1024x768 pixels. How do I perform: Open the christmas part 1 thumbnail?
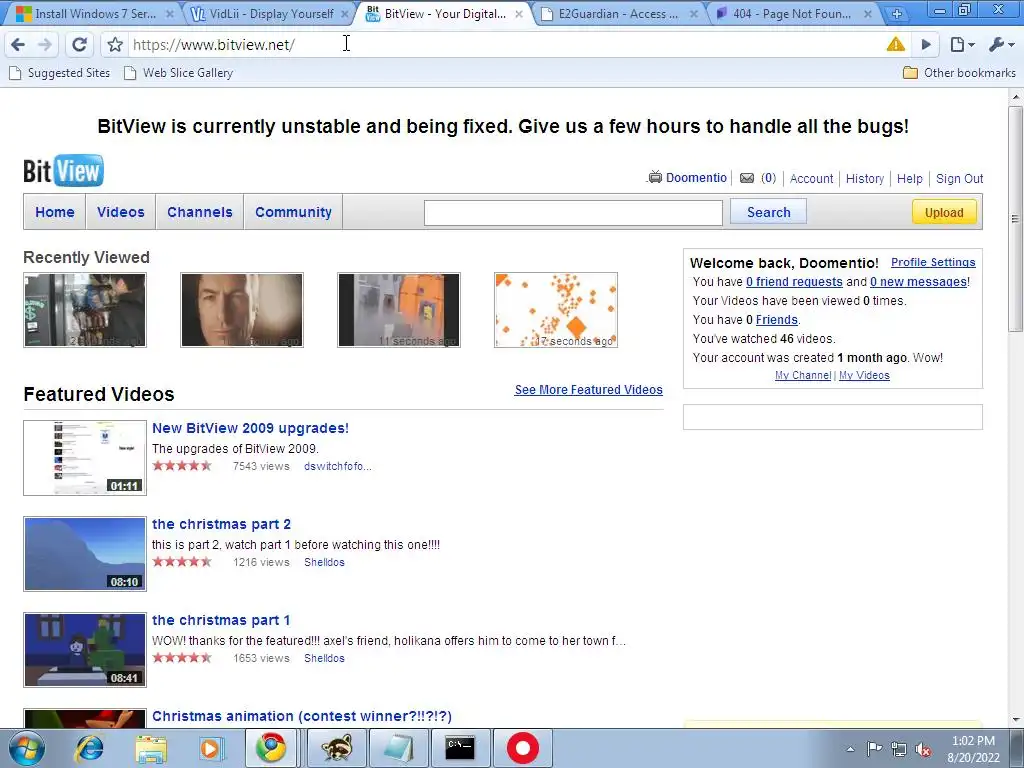(x=85, y=650)
